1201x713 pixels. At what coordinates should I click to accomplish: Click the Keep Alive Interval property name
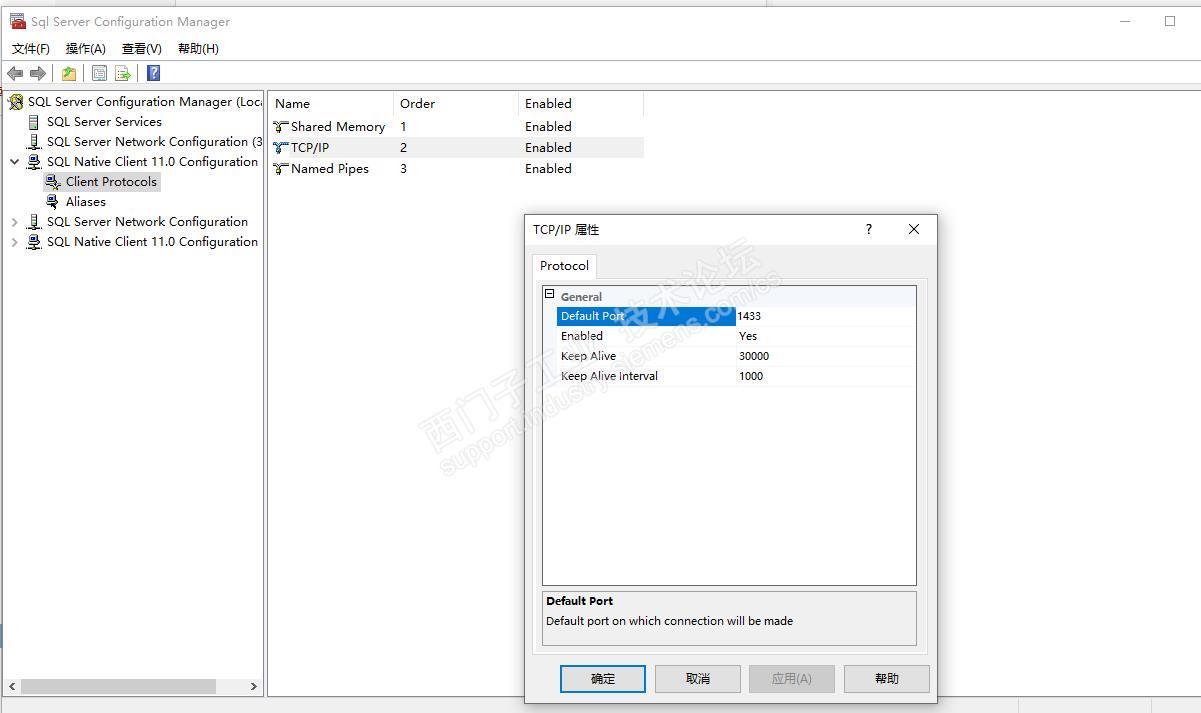tap(609, 376)
